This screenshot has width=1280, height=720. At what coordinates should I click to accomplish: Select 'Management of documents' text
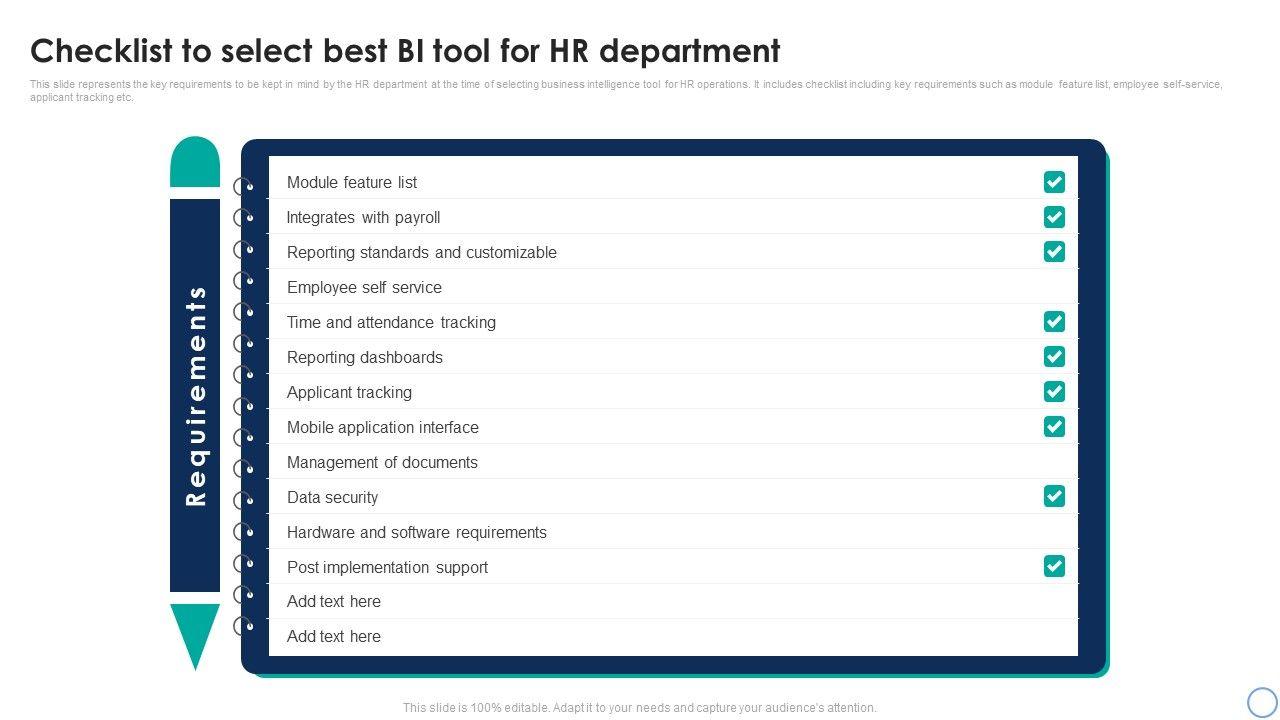click(382, 462)
